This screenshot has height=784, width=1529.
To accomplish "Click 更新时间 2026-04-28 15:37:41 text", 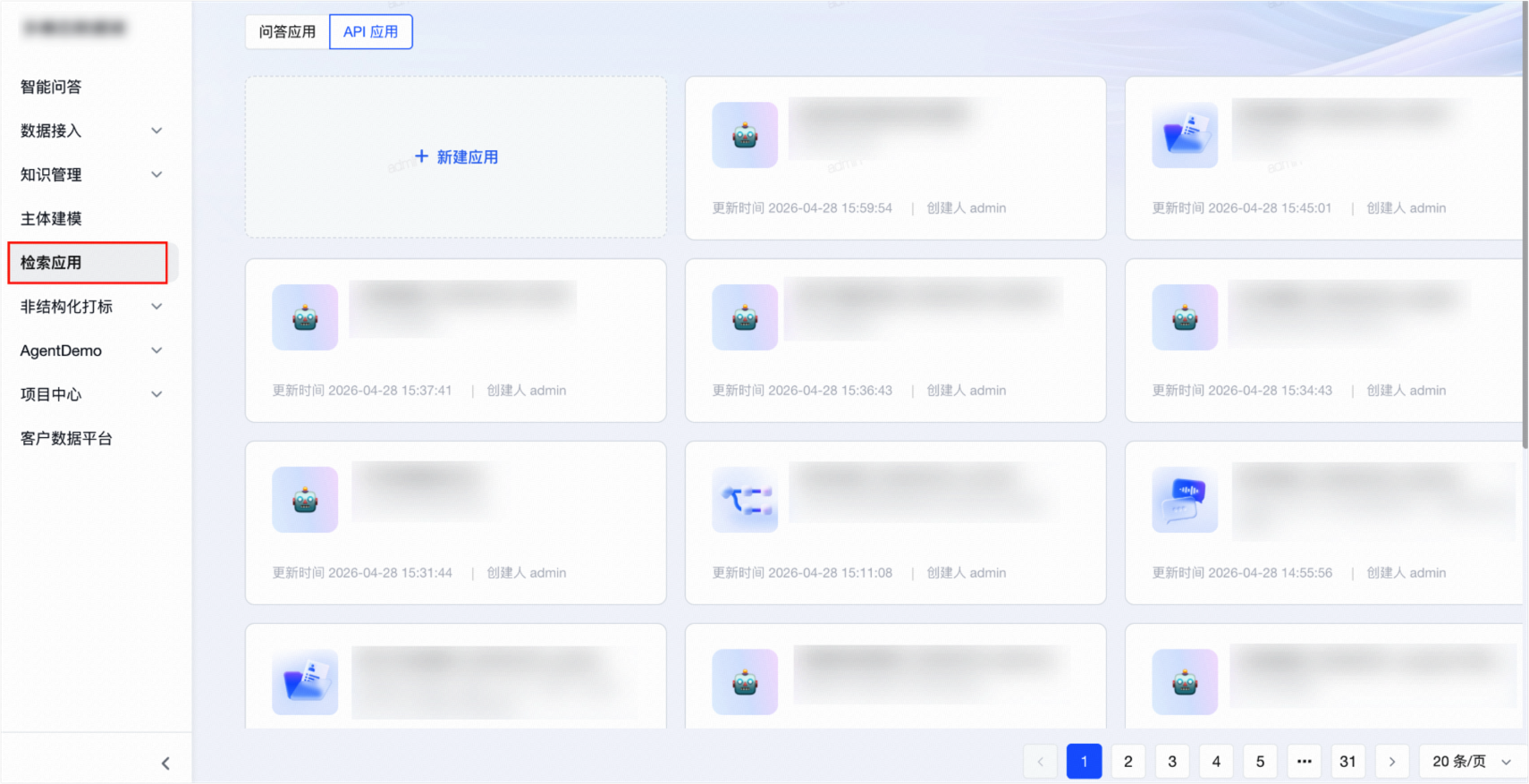I will [362, 391].
